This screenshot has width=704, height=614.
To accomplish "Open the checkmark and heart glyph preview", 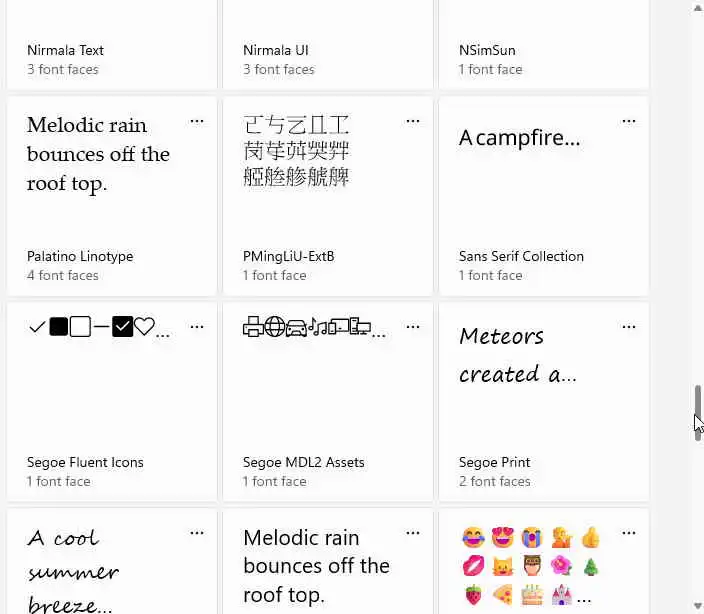I will point(99,327).
